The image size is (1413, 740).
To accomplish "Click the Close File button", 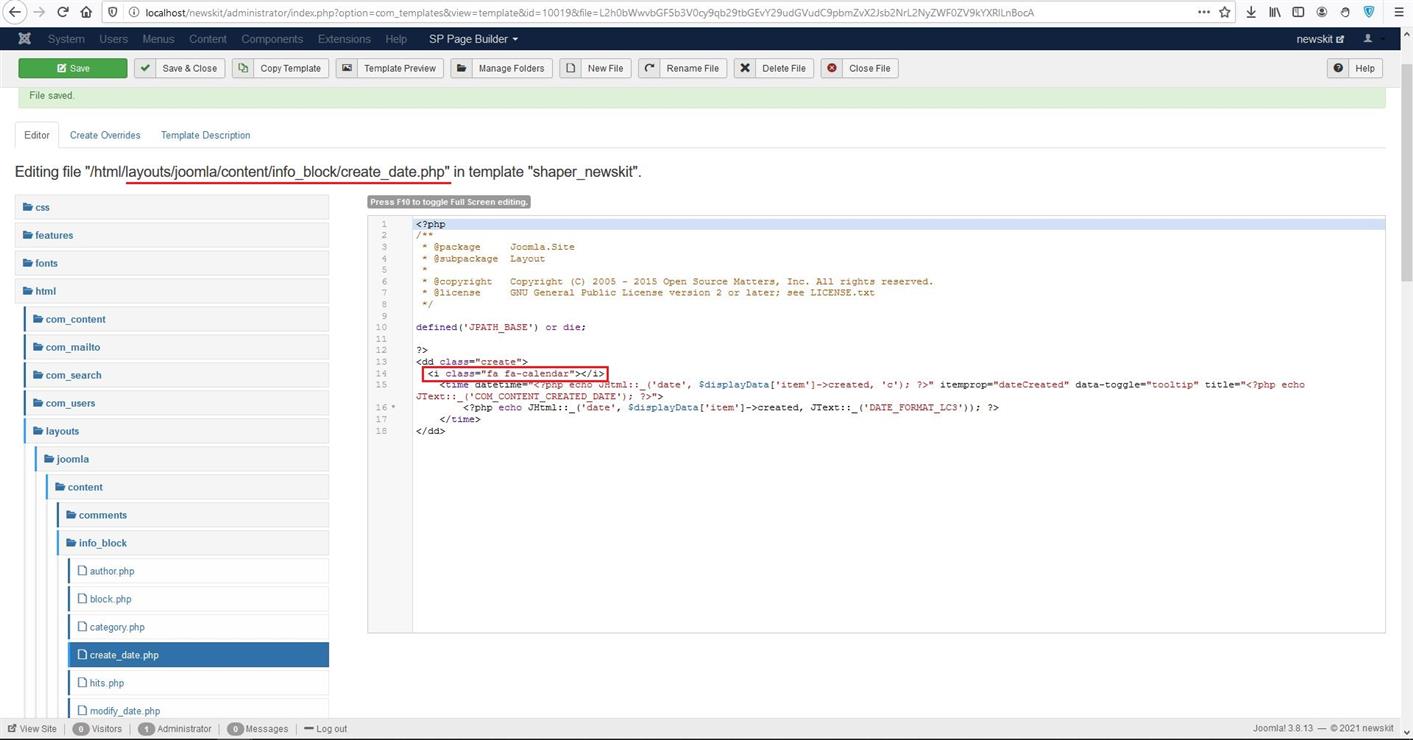I will click(x=859, y=68).
